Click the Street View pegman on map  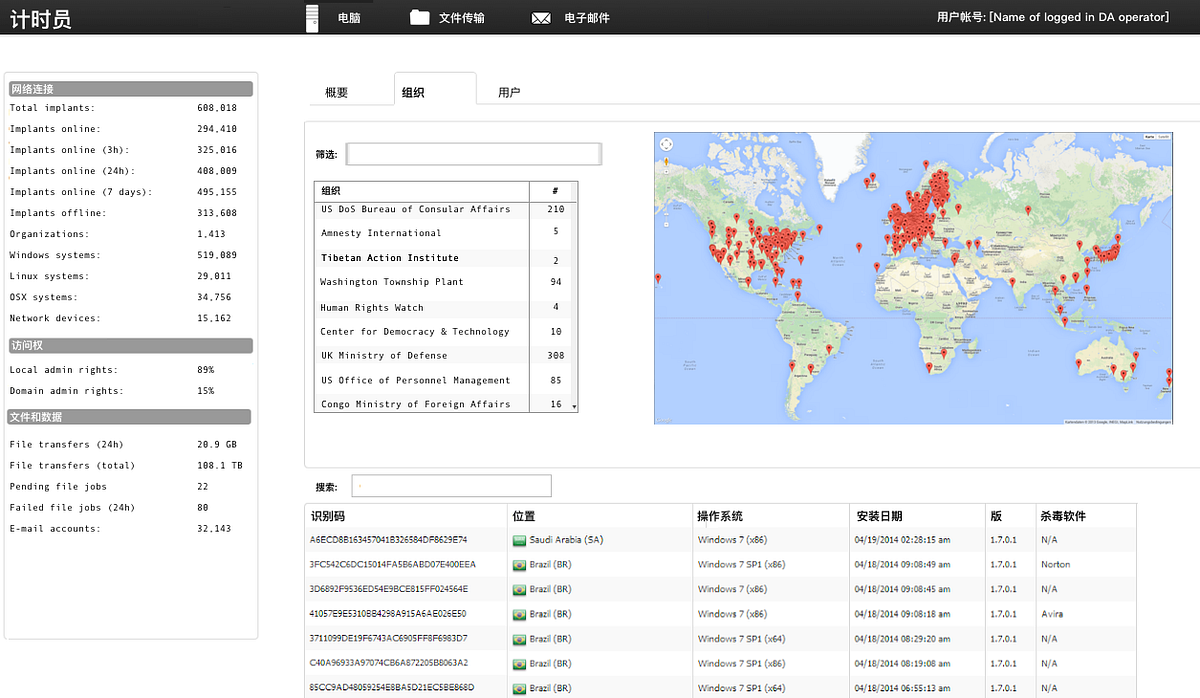tap(666, 162)
